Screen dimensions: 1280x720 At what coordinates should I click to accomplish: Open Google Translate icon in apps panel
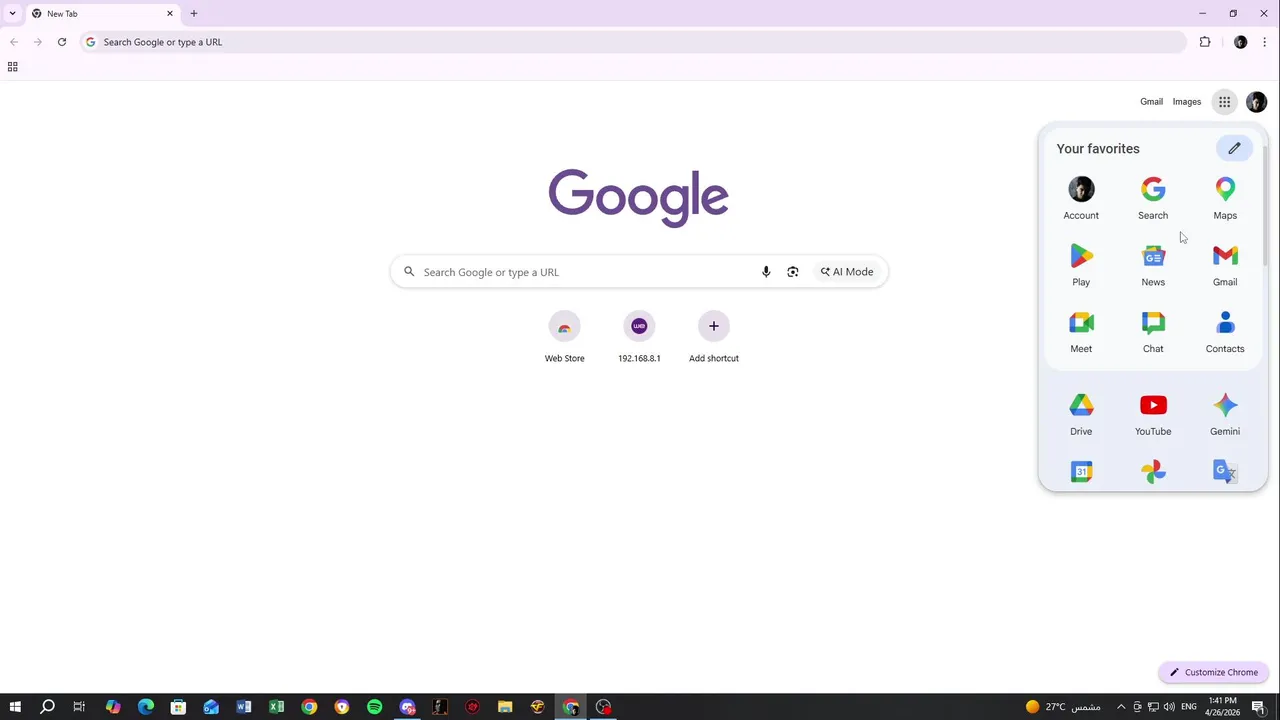[1225, 471]
